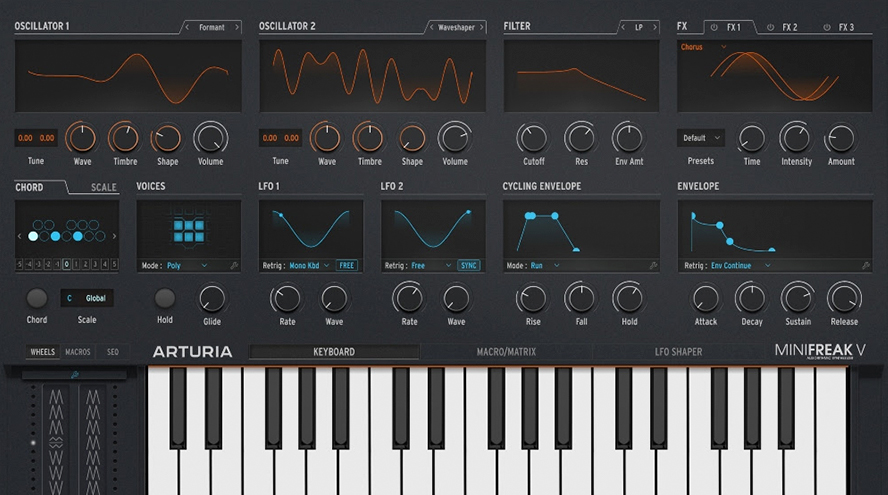Select previous Oscillator 2 type arrow
Viewport: 888px width, 495px height.
tap(432, 27)
